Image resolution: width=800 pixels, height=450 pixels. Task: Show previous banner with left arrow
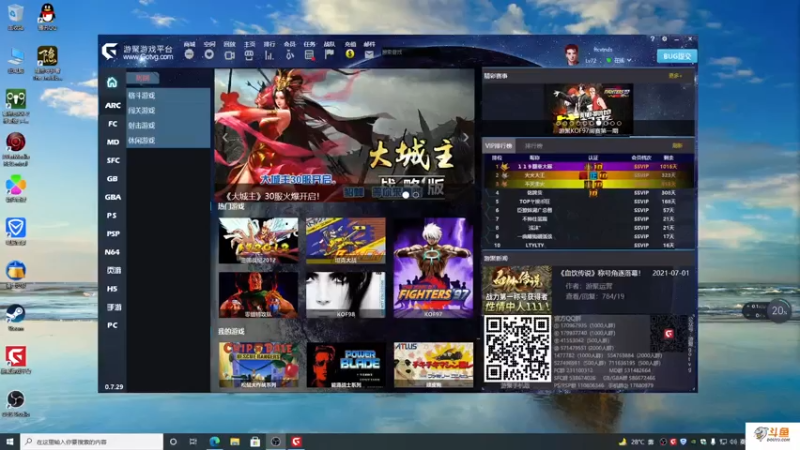pos(225,138)
